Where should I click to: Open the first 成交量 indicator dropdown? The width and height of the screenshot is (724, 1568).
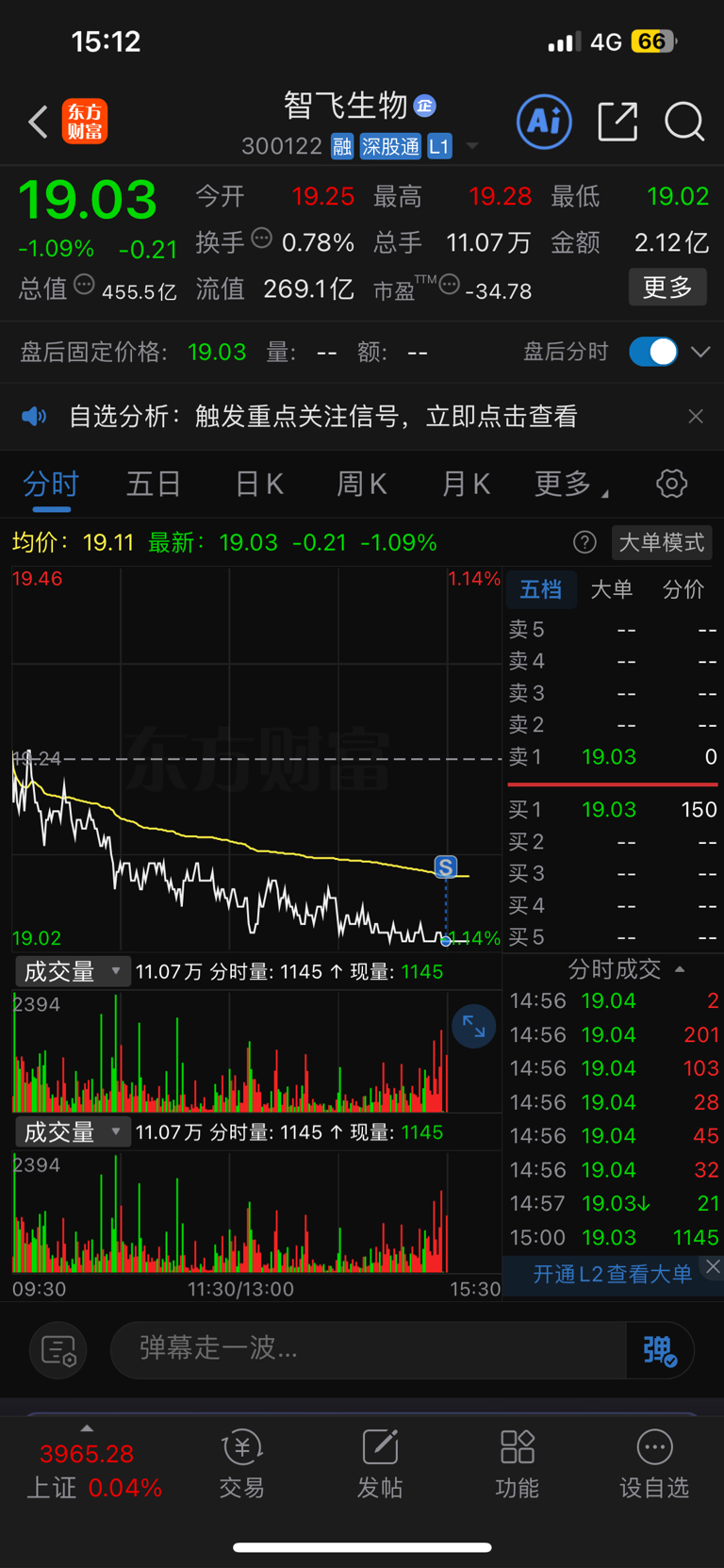click(72, 971)
